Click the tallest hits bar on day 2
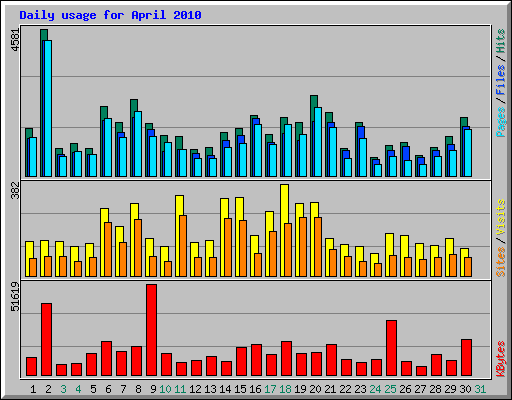Image resolution: width=512 pixels, height=400 pixels. [x=43, y=103]
